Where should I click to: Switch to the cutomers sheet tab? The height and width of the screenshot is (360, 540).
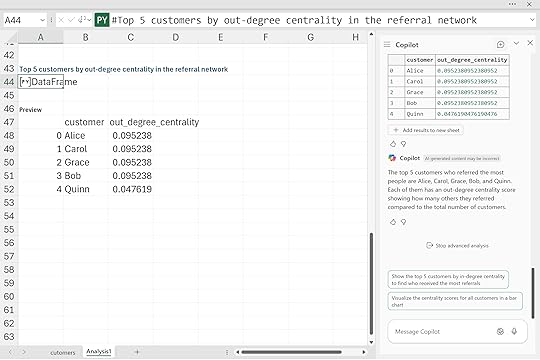point(62,353)
